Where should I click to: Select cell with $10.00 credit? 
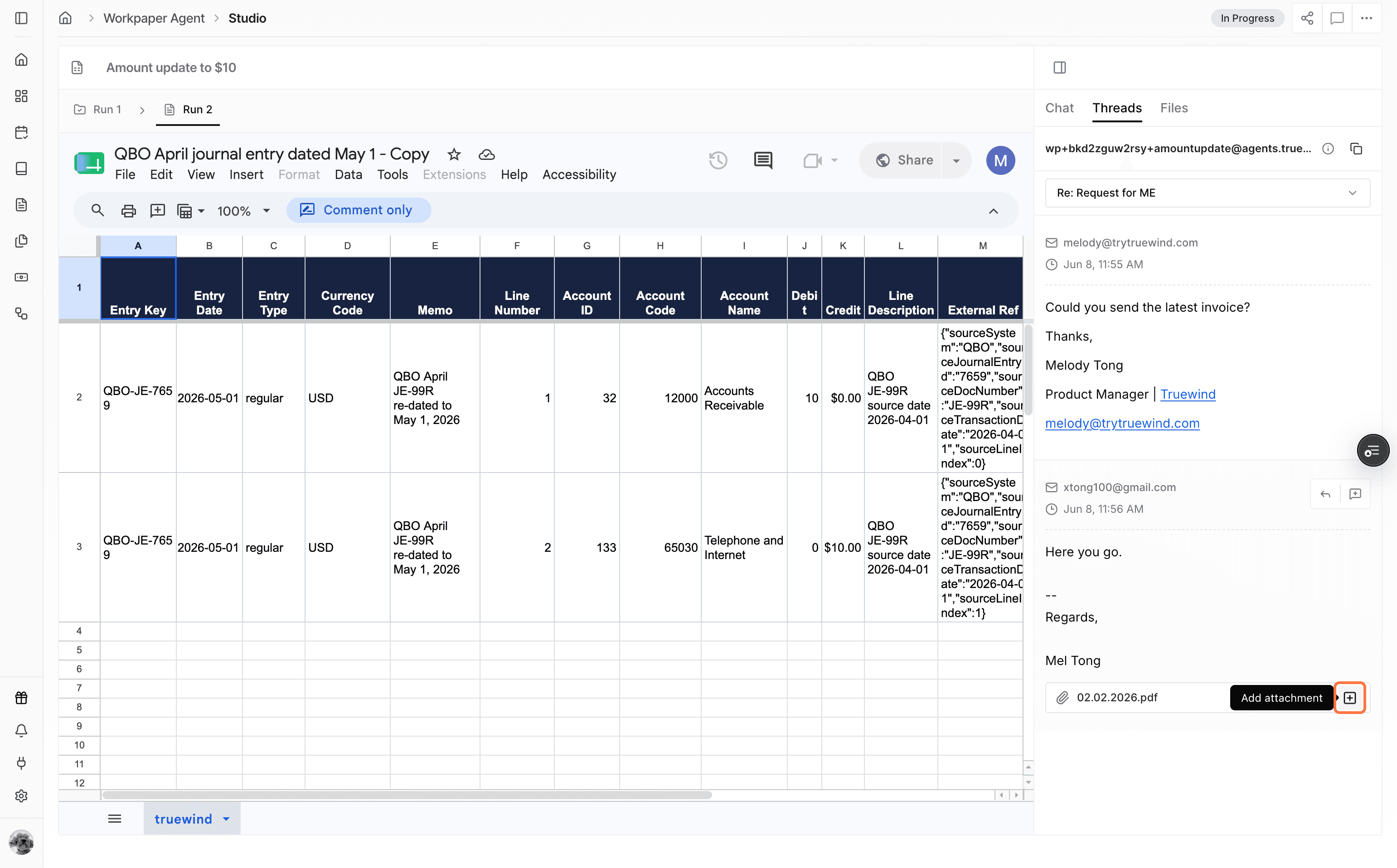[843, 548]
